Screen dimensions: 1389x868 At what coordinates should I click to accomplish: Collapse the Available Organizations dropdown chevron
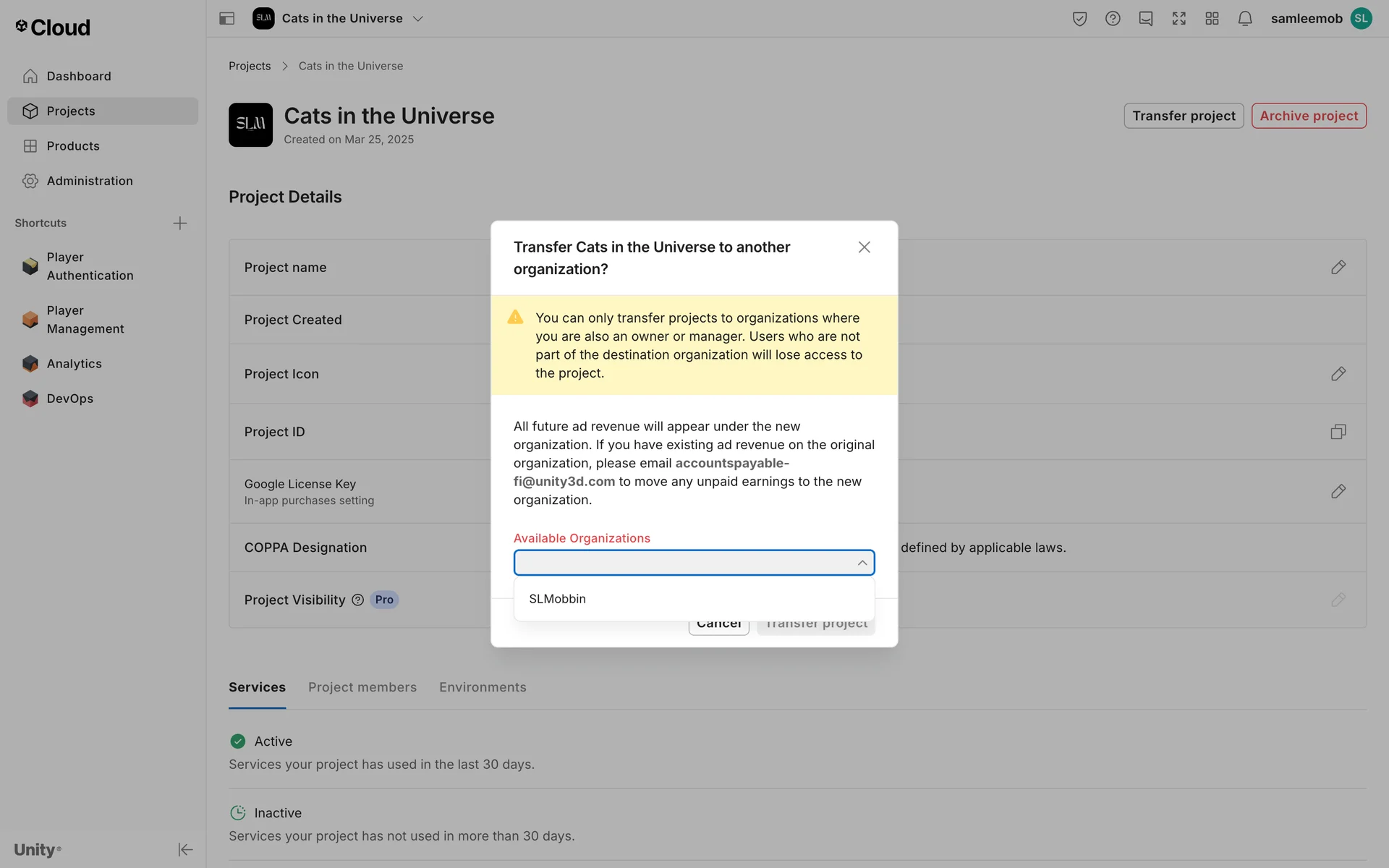click(x=862, y=563)
